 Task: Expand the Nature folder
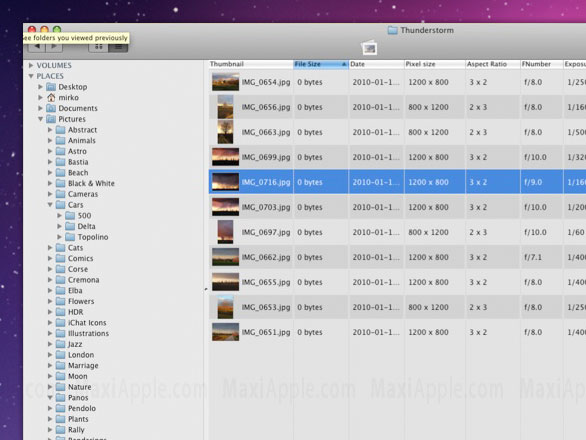tap(50, 387)
